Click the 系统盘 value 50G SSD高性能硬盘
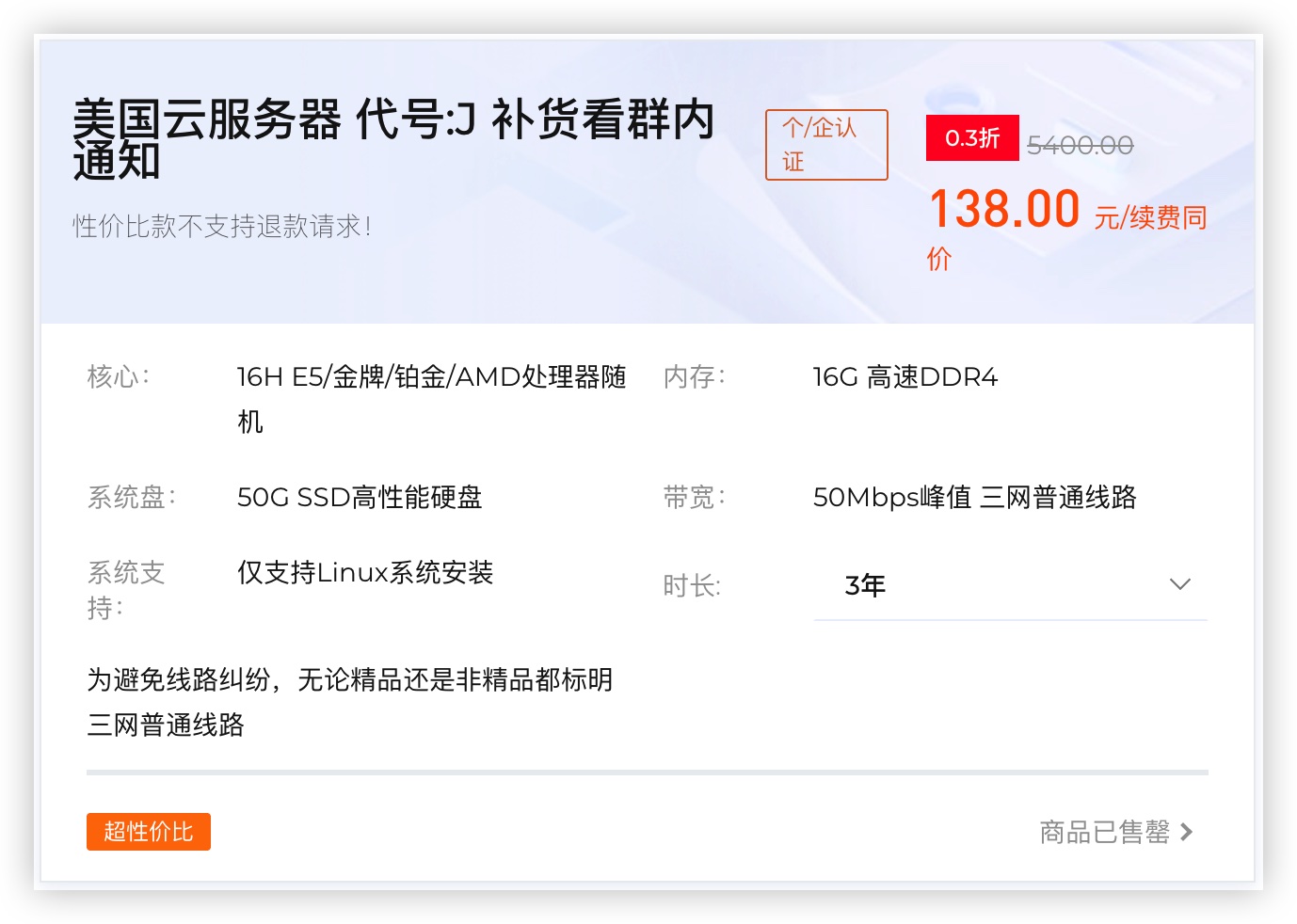1297x924 pixels. (x=360, y=497)
